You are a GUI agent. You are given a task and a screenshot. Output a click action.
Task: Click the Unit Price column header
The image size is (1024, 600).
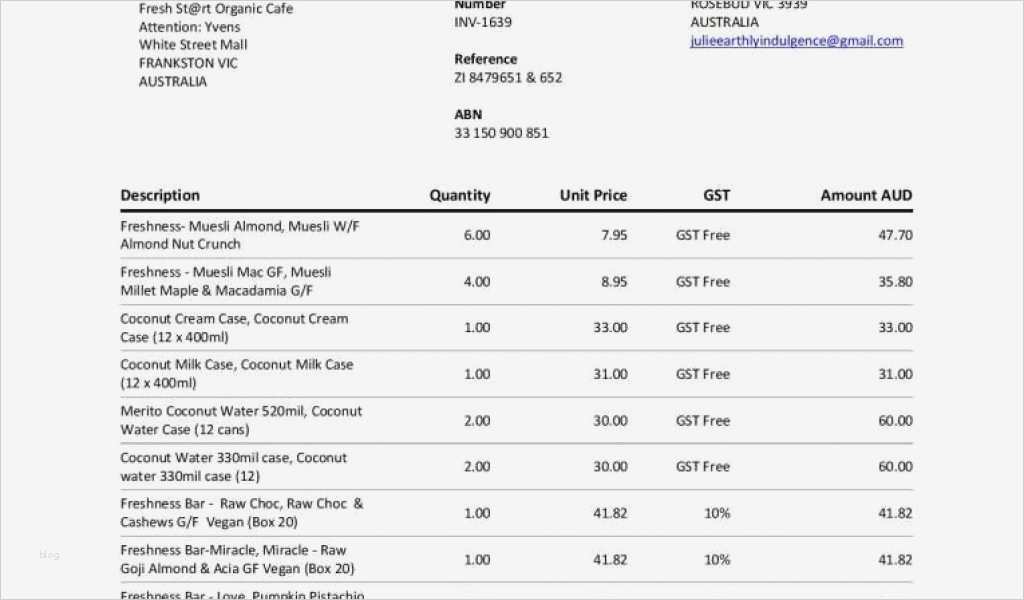(593, 195)
